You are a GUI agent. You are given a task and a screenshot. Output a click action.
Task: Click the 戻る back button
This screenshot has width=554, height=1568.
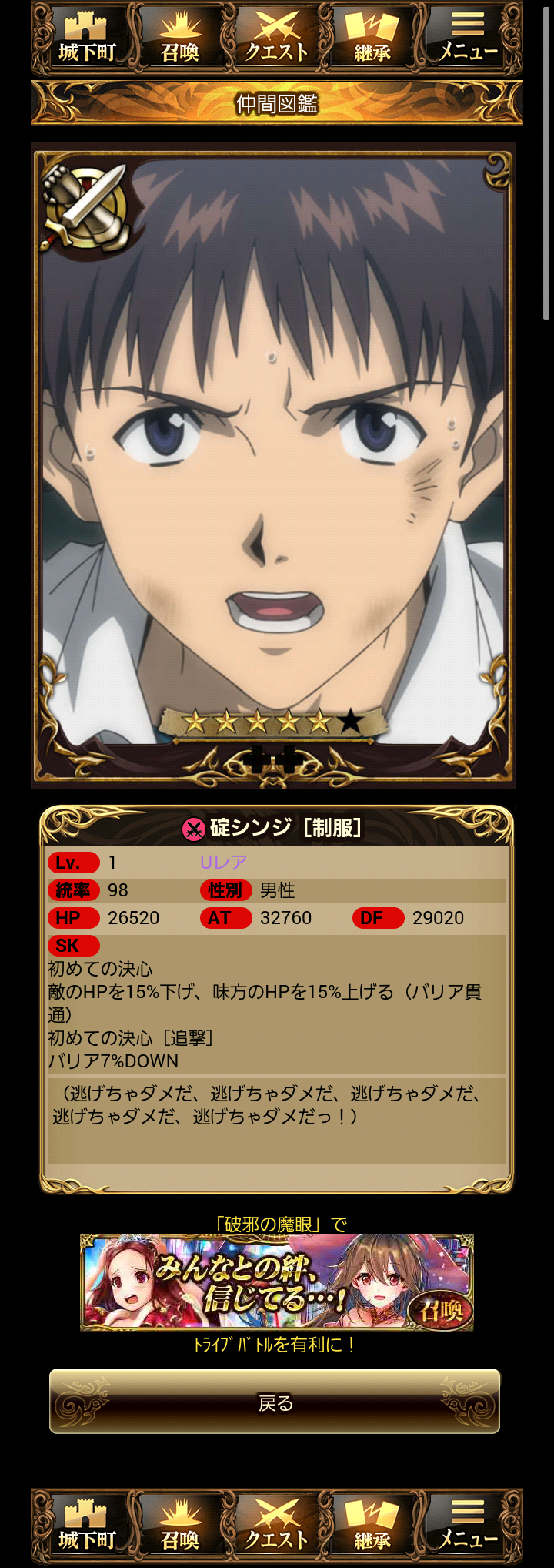point(275,1402)
